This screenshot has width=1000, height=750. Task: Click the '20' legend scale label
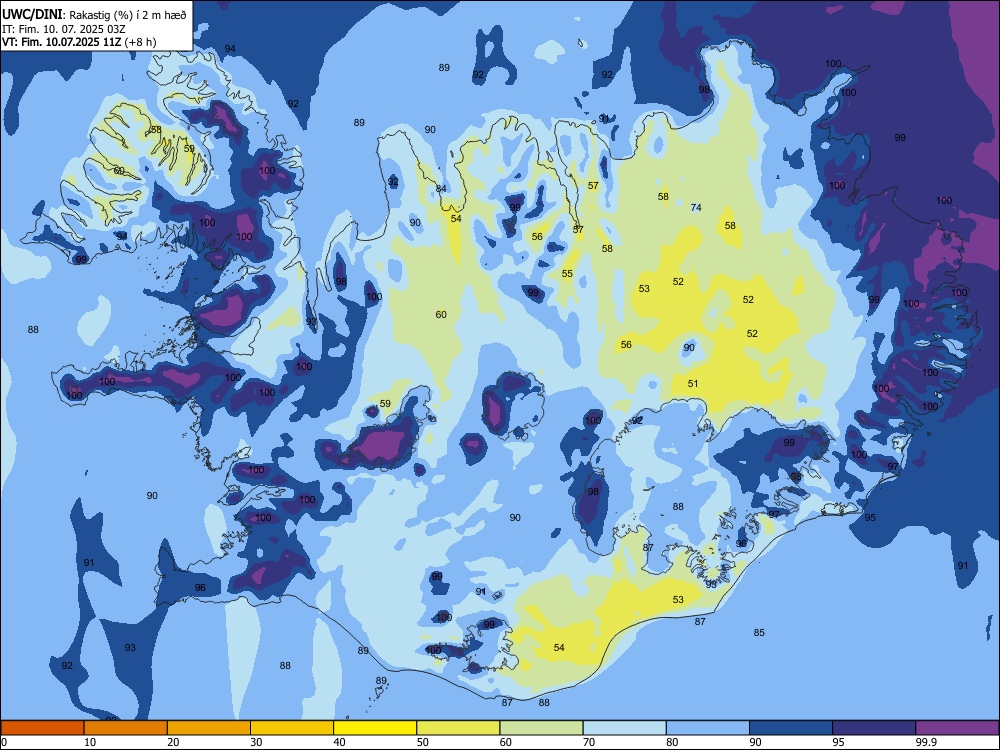click(x=173, y=742)
